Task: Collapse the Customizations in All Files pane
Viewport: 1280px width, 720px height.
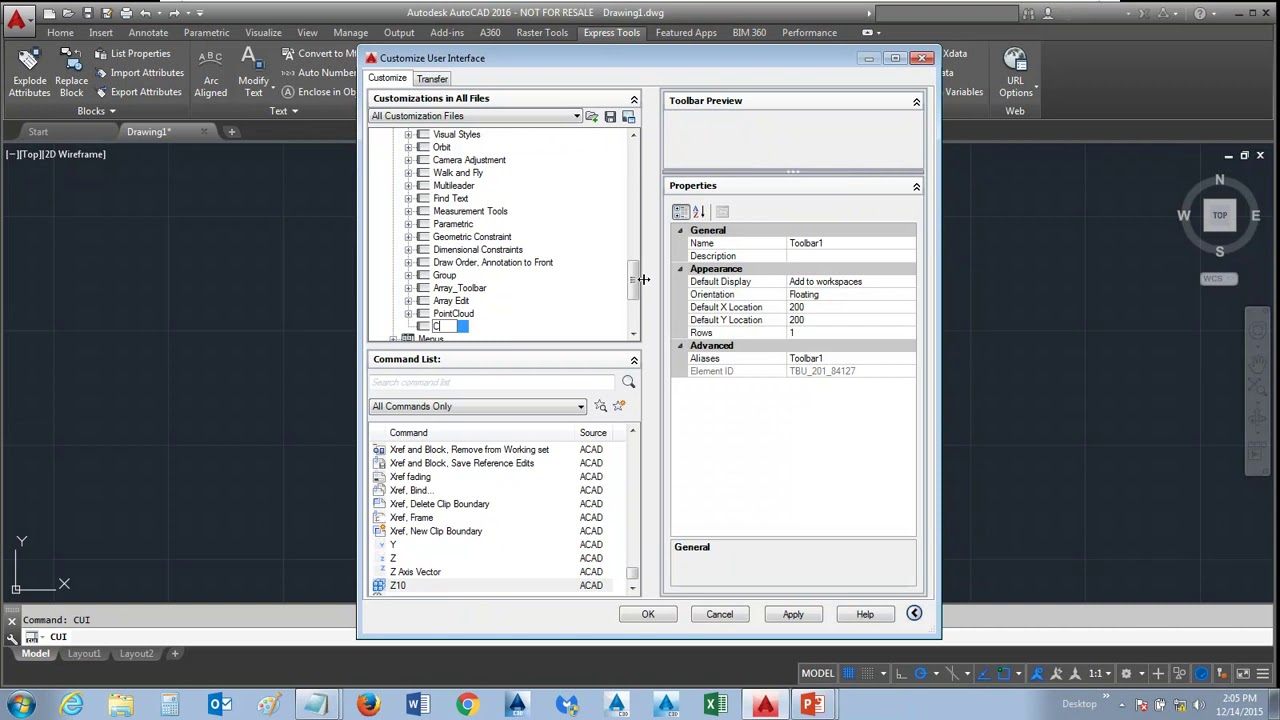Action: [x=634, y=99]
